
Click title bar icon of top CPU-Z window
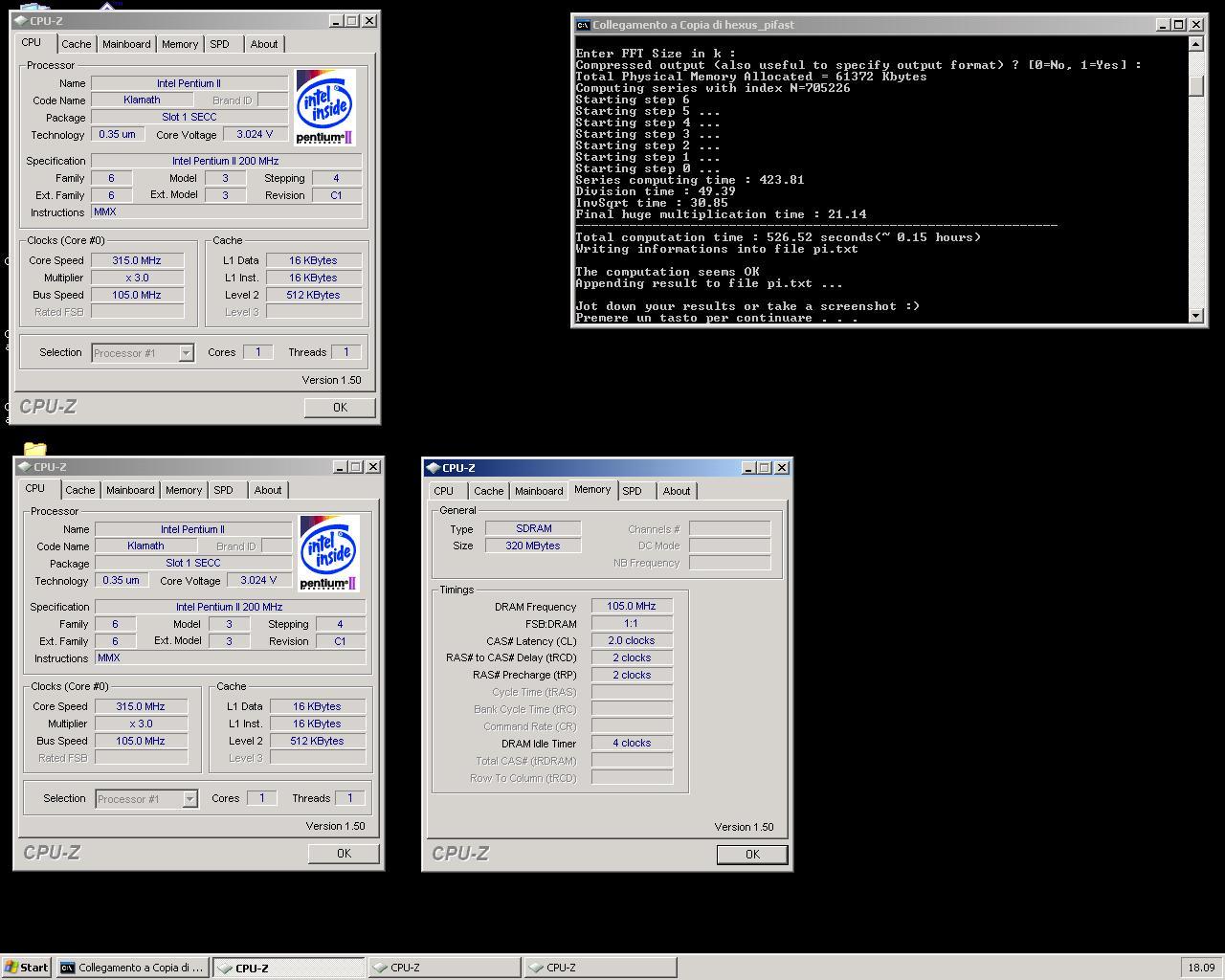point(20,20)
